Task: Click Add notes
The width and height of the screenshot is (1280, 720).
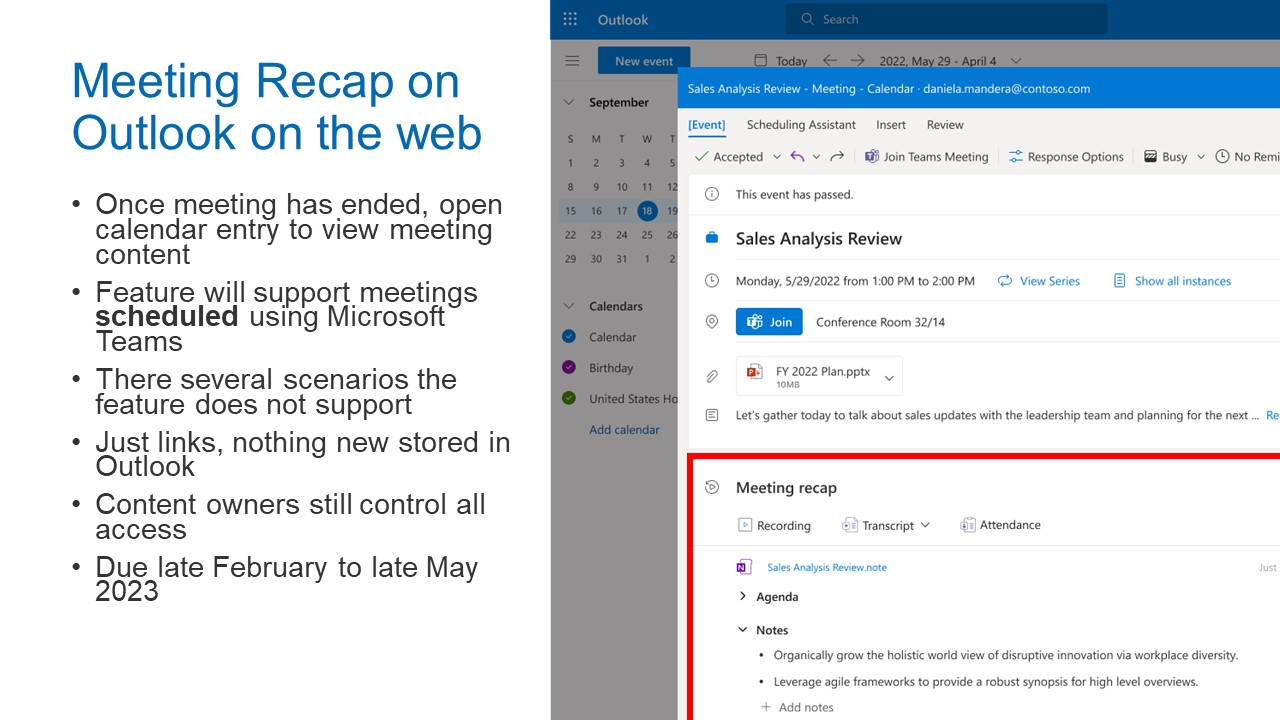Action: pyautogui.click(x=797, y=707)
